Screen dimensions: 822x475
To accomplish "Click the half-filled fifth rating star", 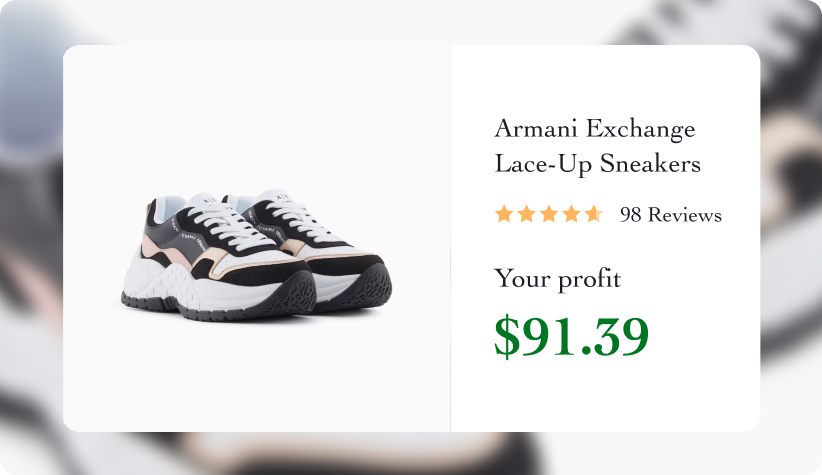I will [x=594, y=214].
